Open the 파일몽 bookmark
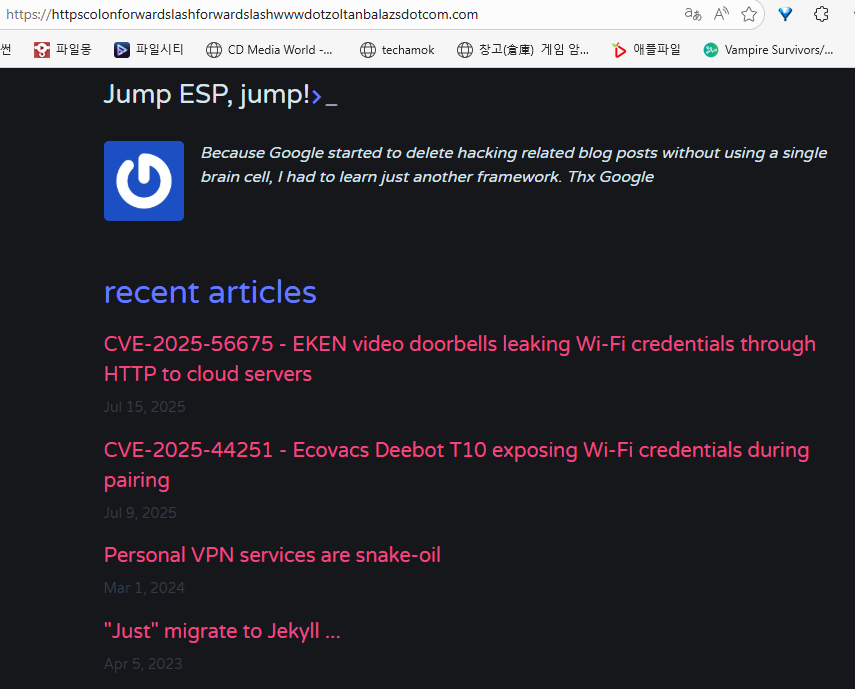855x689 pixels. pyautogui.click(x=62, y=49)
